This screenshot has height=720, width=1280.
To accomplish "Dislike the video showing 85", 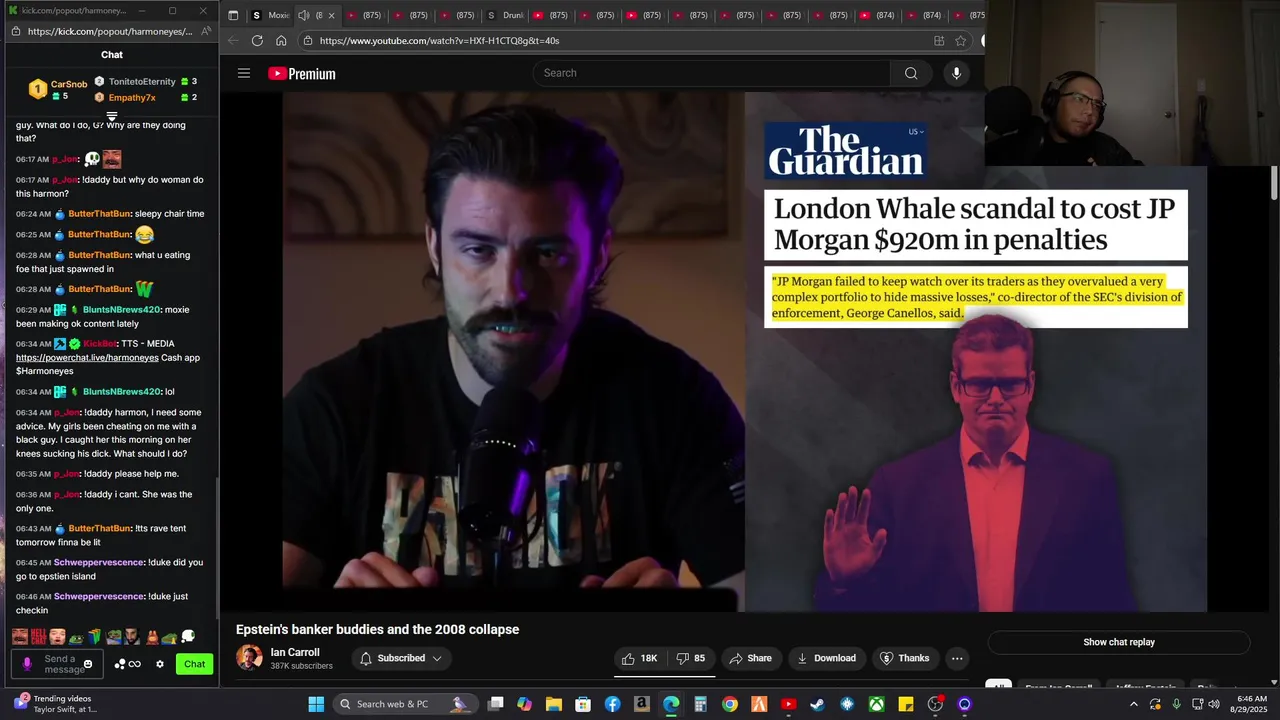I will [691, 658].
